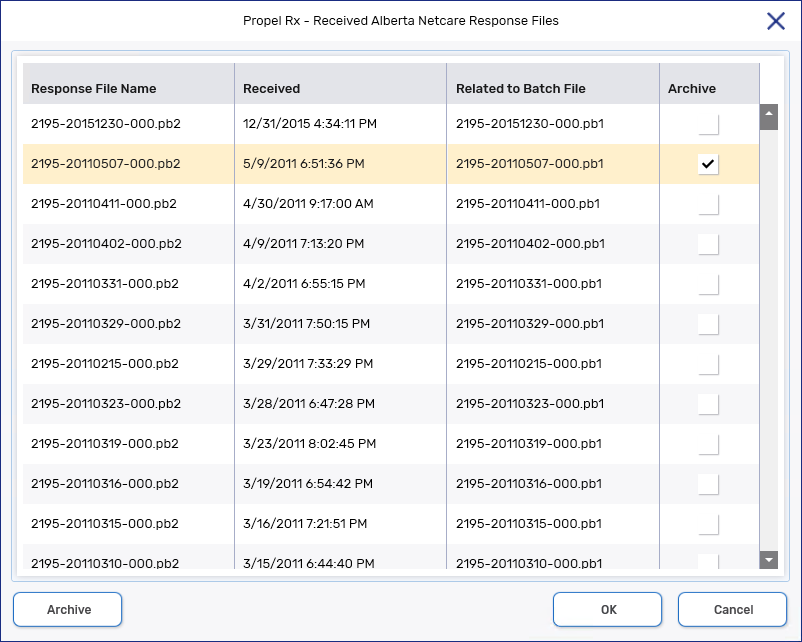The image size is (802, 642).
Task: Click received time 3/19/2011 6:54:42 PM
Action: [x=308, y=483]
